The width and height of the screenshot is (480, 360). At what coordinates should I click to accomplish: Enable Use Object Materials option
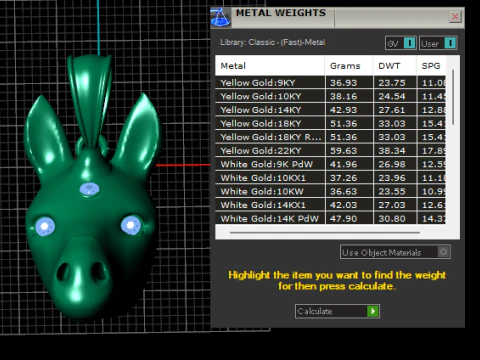click(x=395, y=252)
